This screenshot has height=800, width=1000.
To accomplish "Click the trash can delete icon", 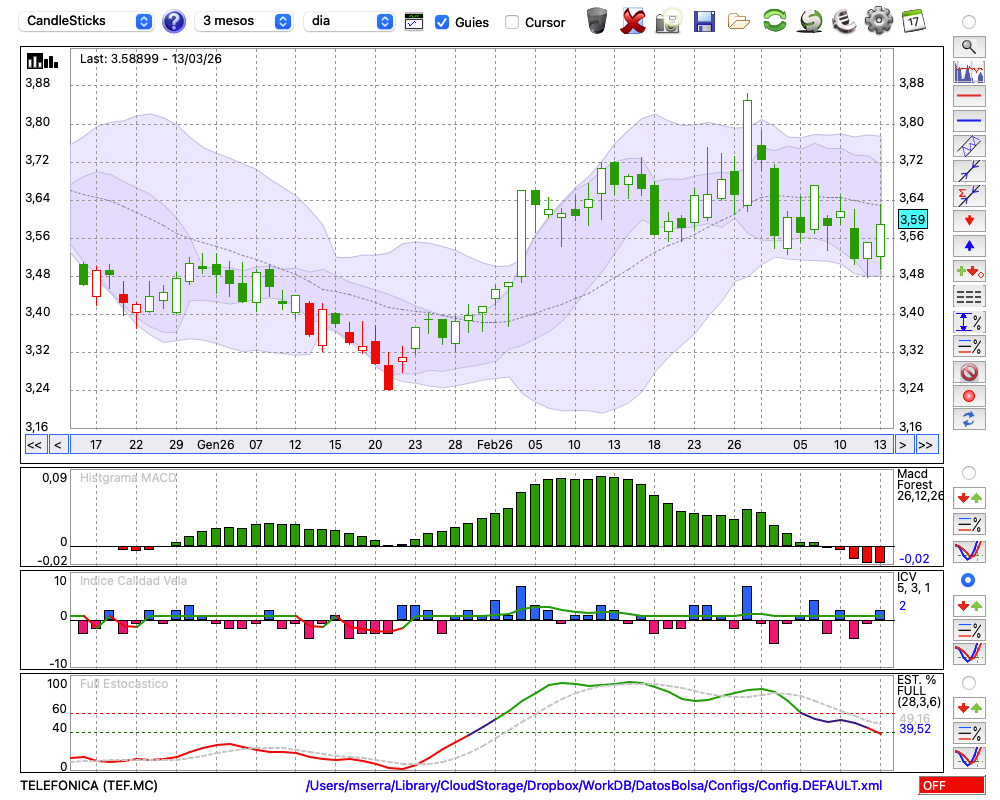I will point(597,21).
